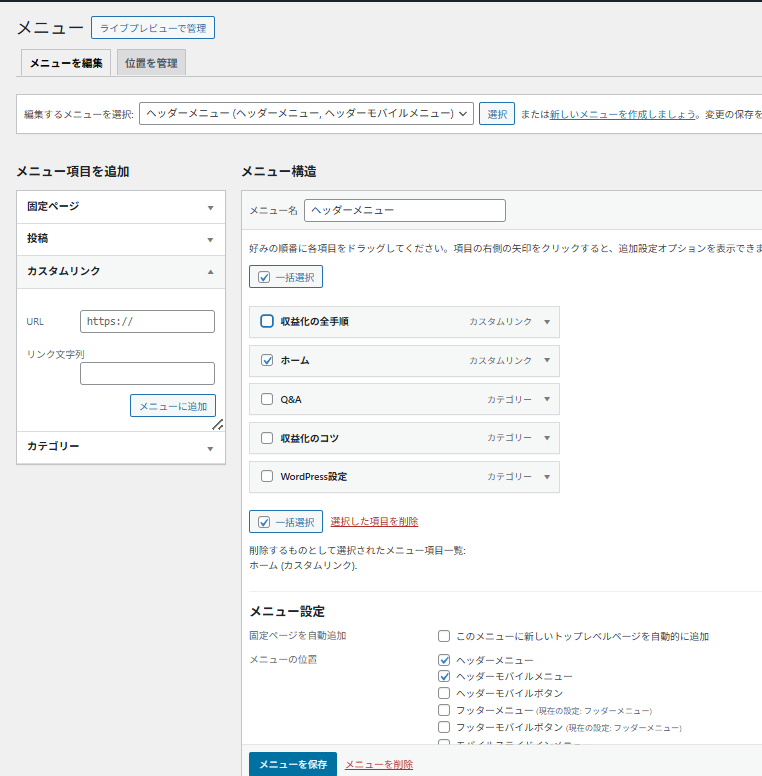This screenshot has width=762, height=776.
Task: Switch to the 位置を管理 tab
Action: tap(151, 63)
